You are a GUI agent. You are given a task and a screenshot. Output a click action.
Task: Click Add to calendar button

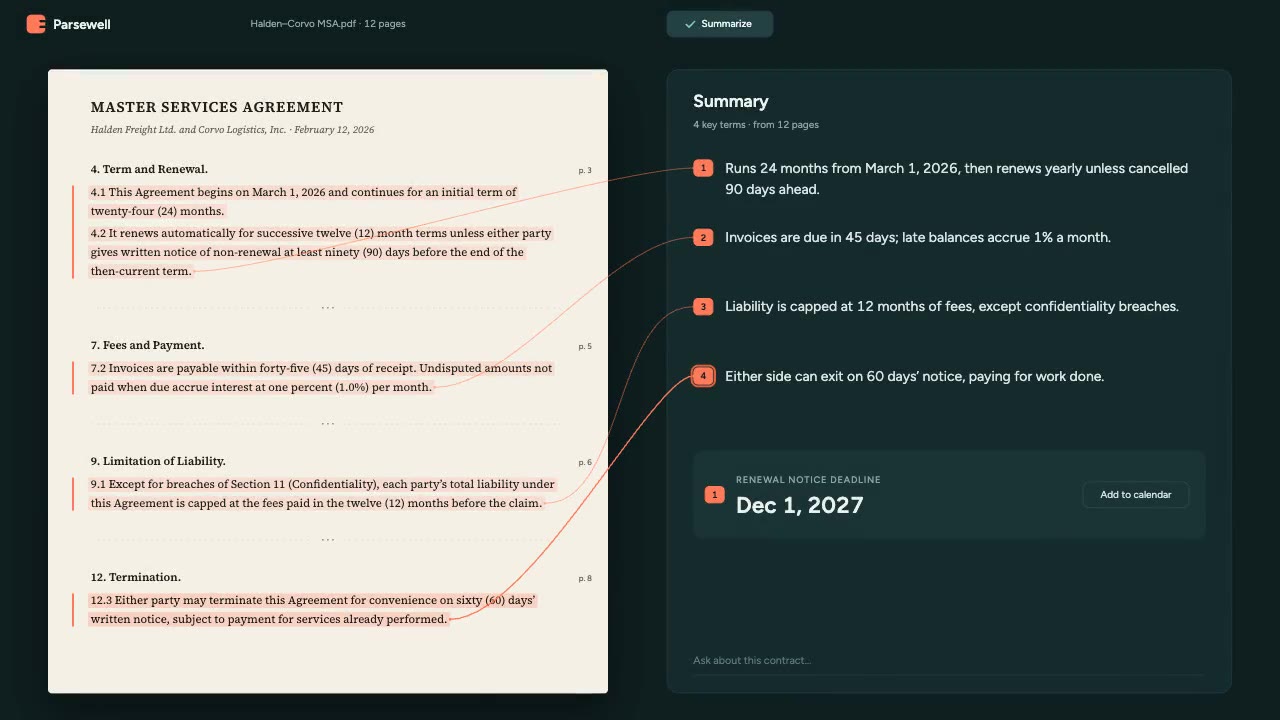(x=1136, y=495)
